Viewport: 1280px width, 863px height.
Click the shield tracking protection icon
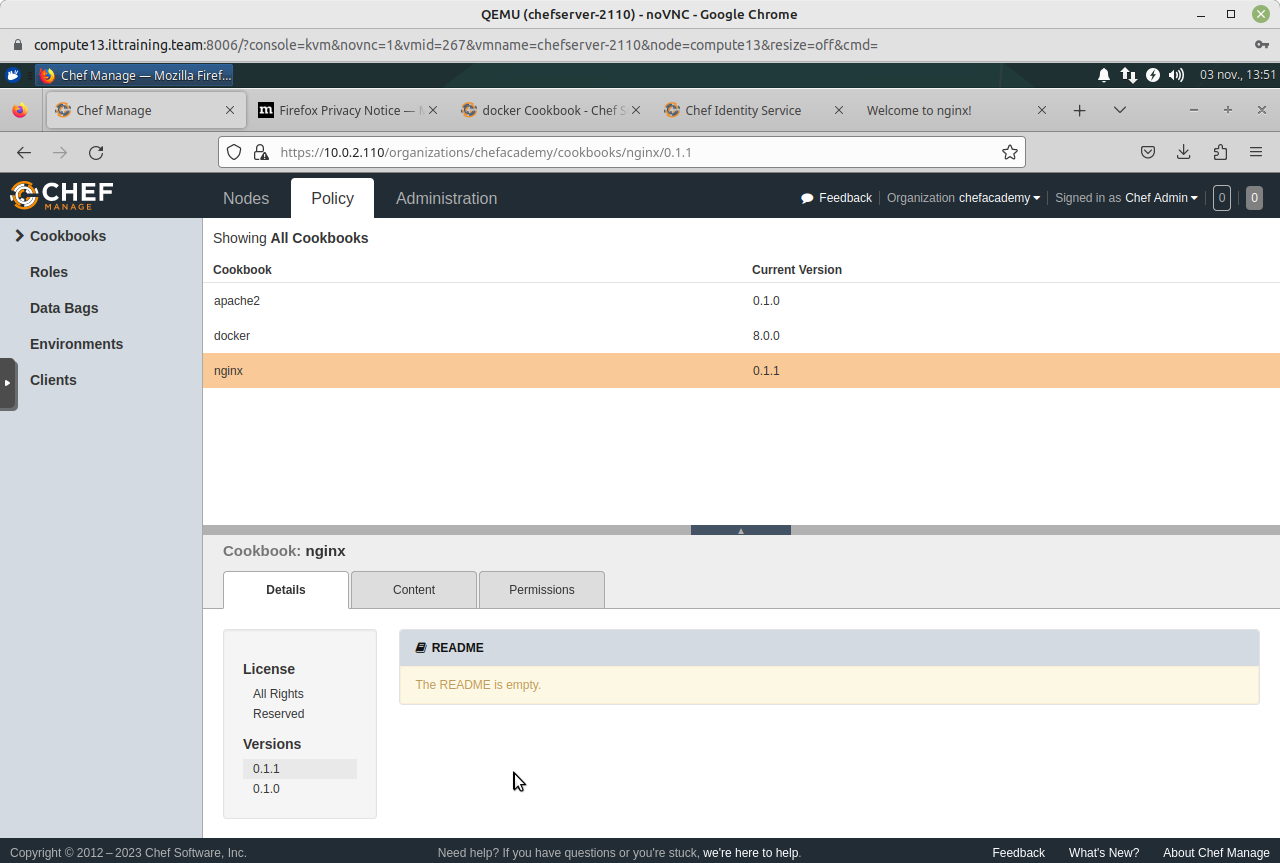pyautogui.click(x=234, y=152)
